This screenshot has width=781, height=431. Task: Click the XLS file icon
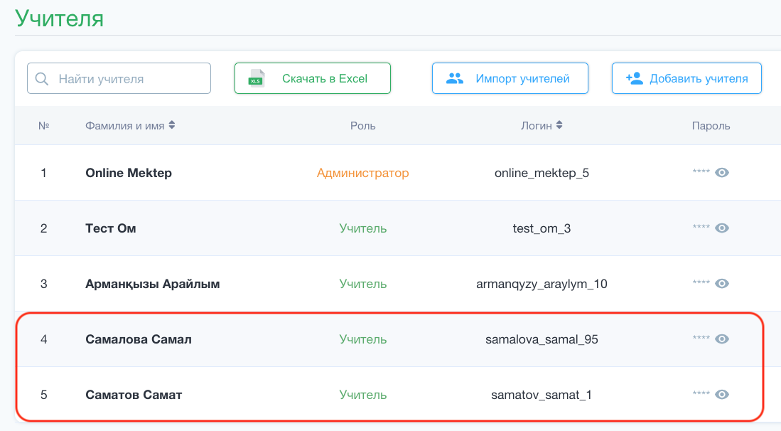tap(257, 78)
